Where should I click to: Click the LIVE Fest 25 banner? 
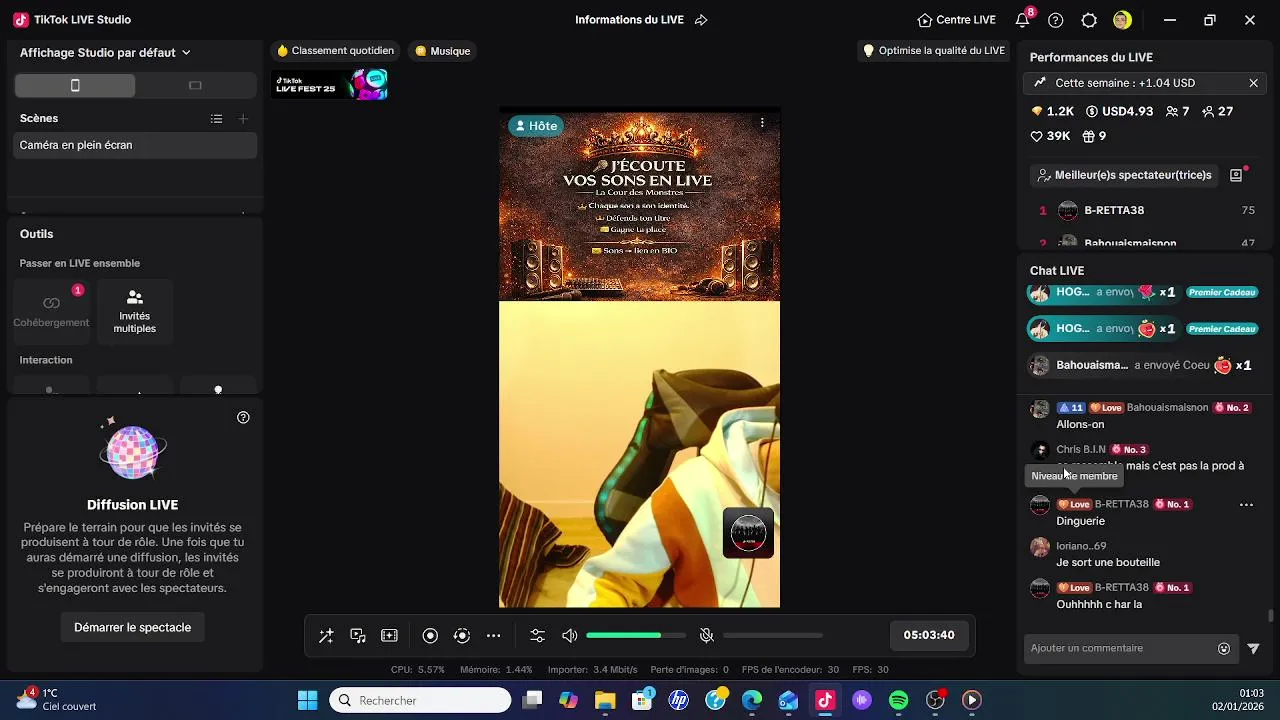click(x=331, y=85)
